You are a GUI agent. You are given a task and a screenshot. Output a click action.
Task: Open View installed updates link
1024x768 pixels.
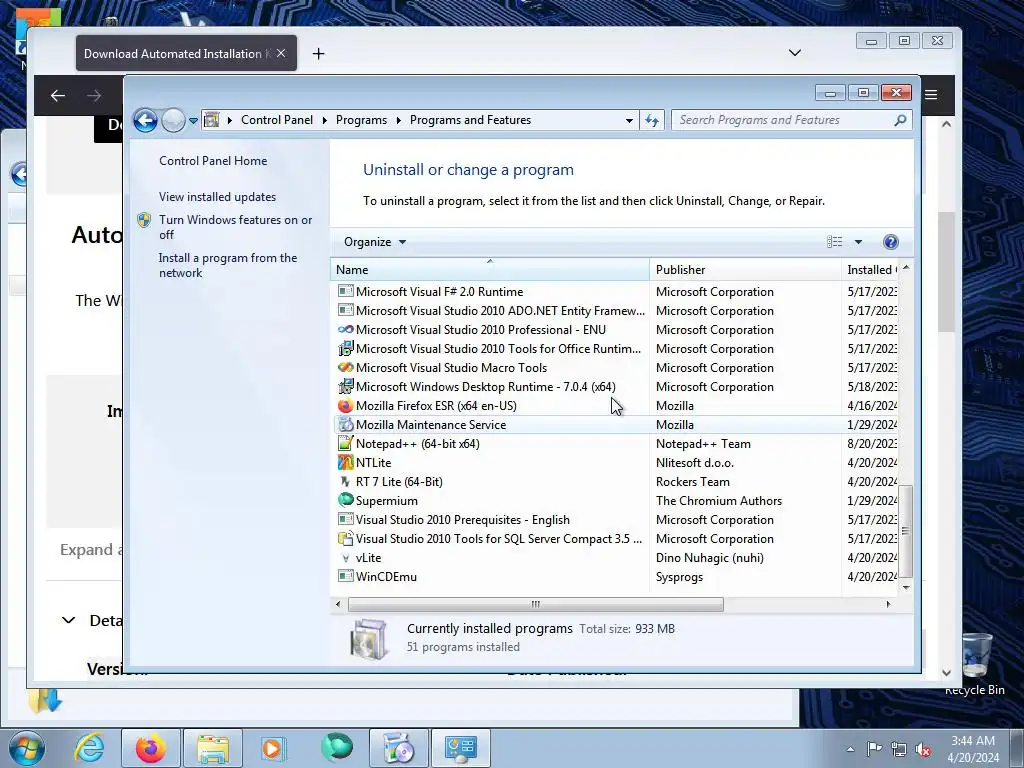217,197
